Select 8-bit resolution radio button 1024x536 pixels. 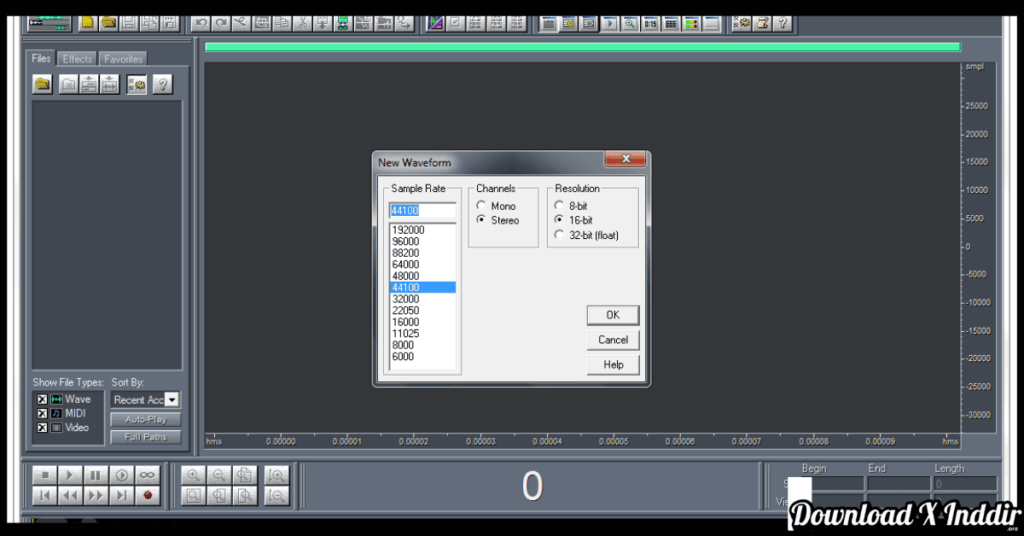click(560, 206)
